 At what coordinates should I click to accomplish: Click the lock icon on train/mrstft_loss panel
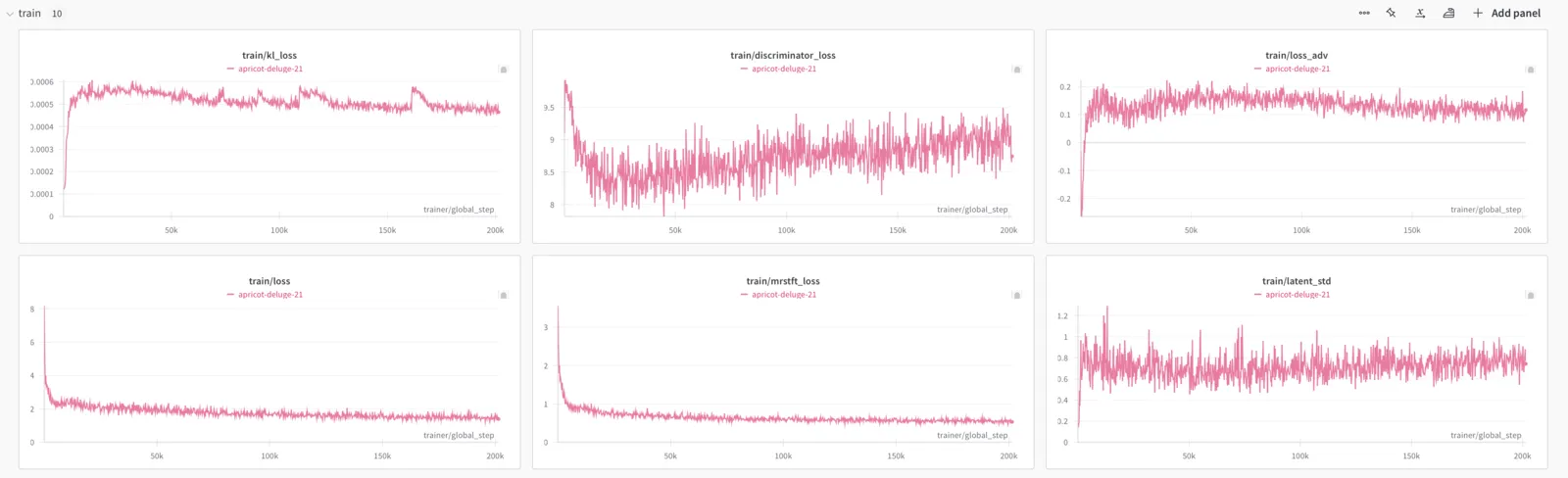click(x=1017, y=295)
